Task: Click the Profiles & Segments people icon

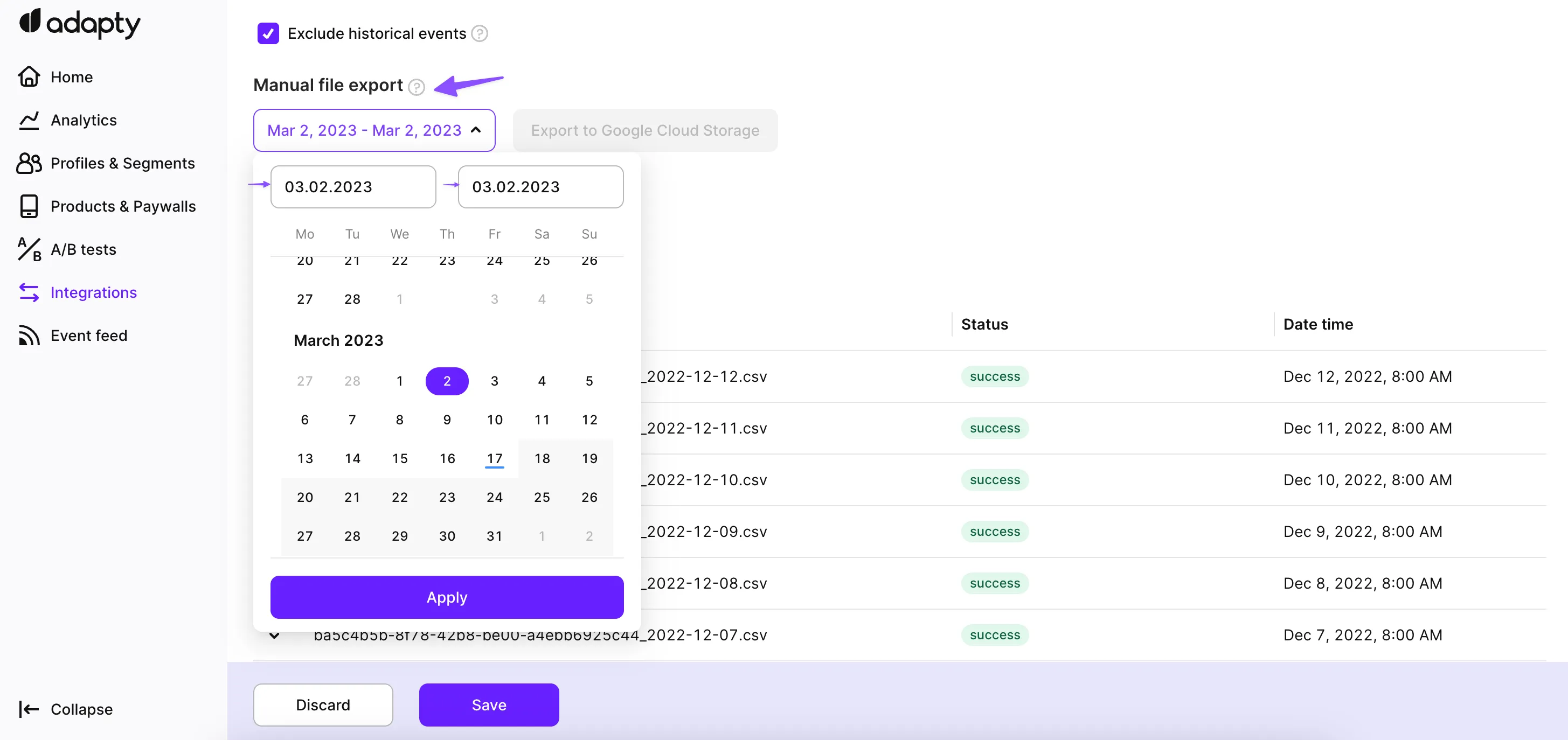Action: point(29,163)
